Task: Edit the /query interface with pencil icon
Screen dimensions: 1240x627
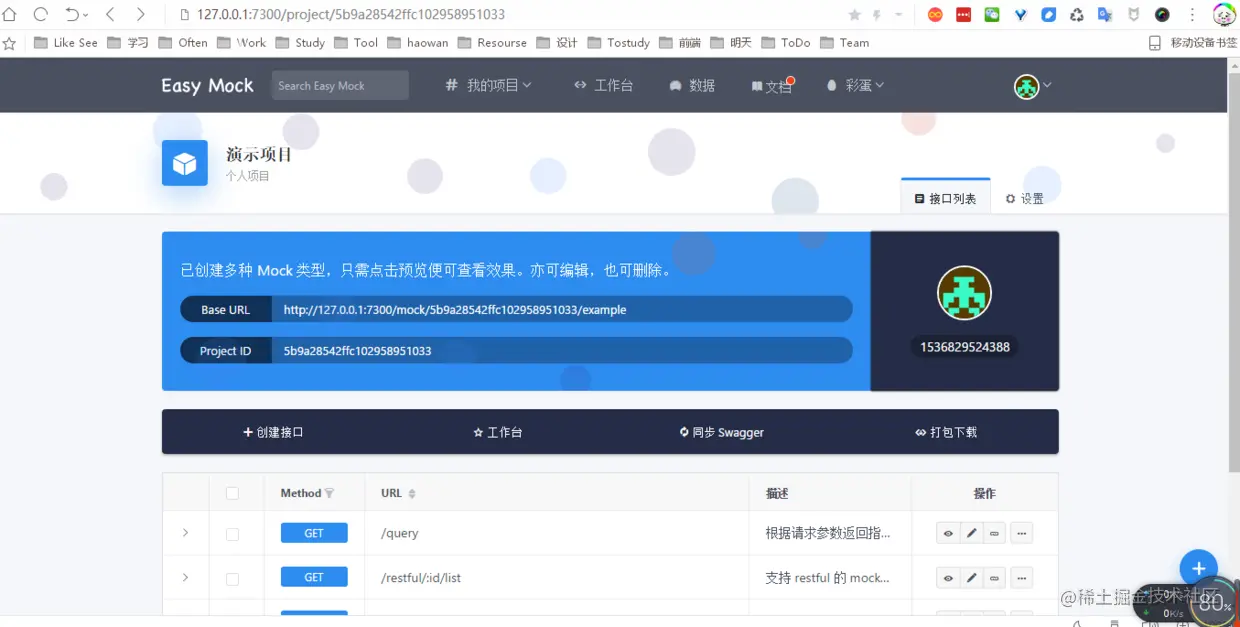Action: coord(971,533)
